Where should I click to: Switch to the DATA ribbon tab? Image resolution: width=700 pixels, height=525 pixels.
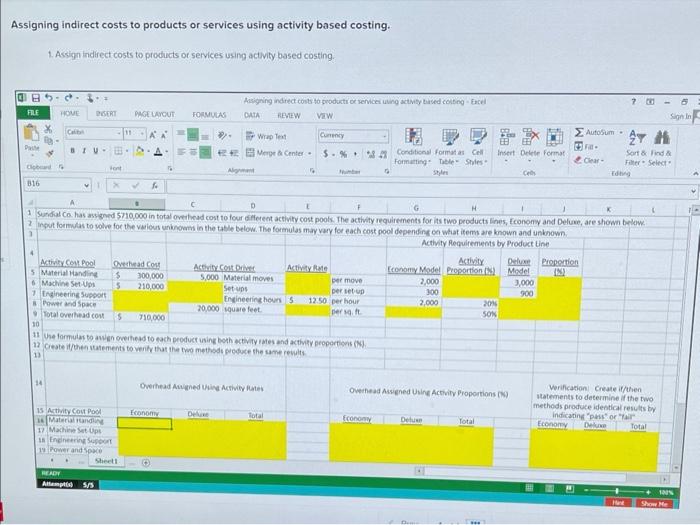pos(252,115)
